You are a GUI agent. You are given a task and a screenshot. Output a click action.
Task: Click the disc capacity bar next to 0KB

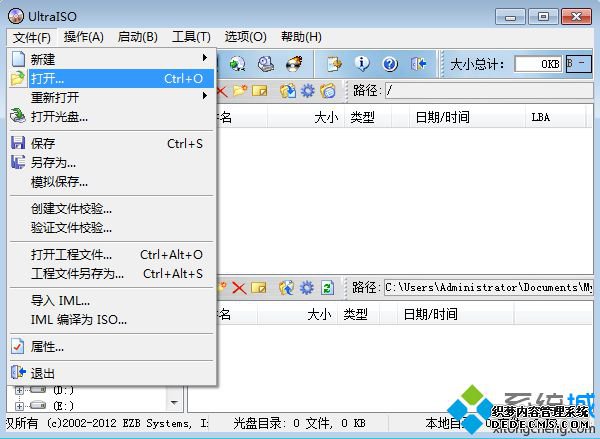(579, 64)
